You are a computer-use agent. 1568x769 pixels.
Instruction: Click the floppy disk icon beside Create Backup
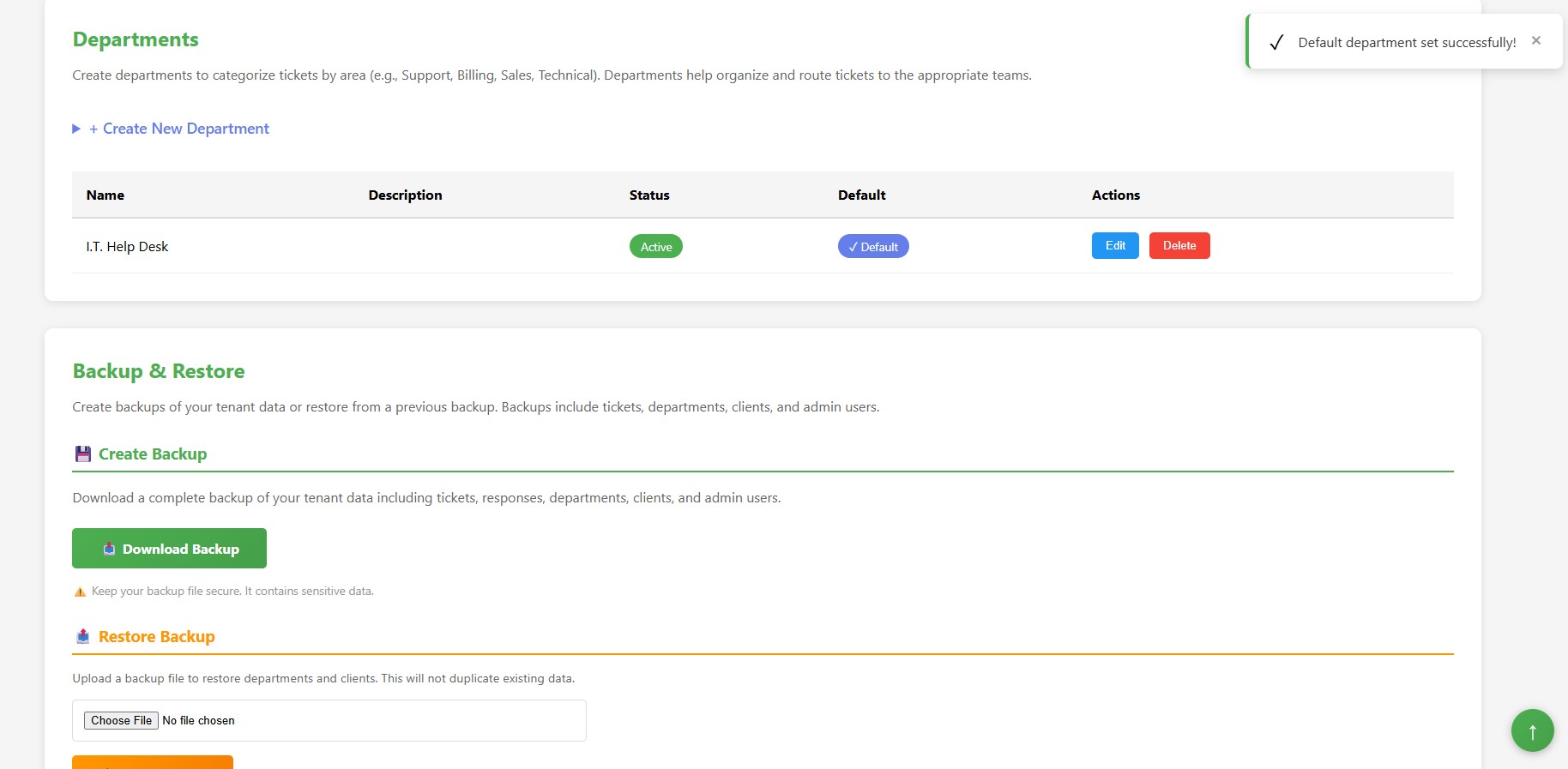(x=83, y=454)
